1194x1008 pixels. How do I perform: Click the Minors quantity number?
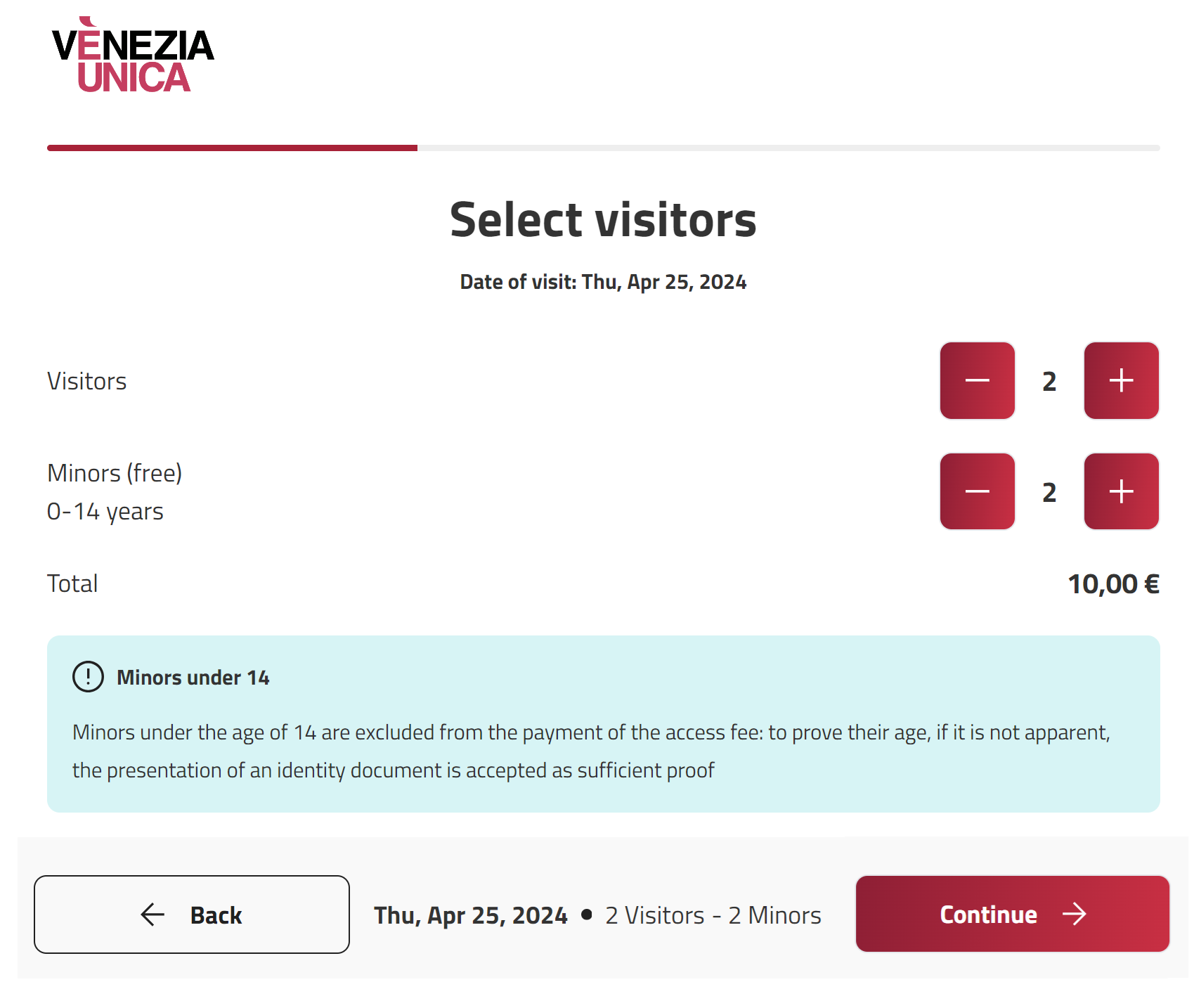[1049, 492]
